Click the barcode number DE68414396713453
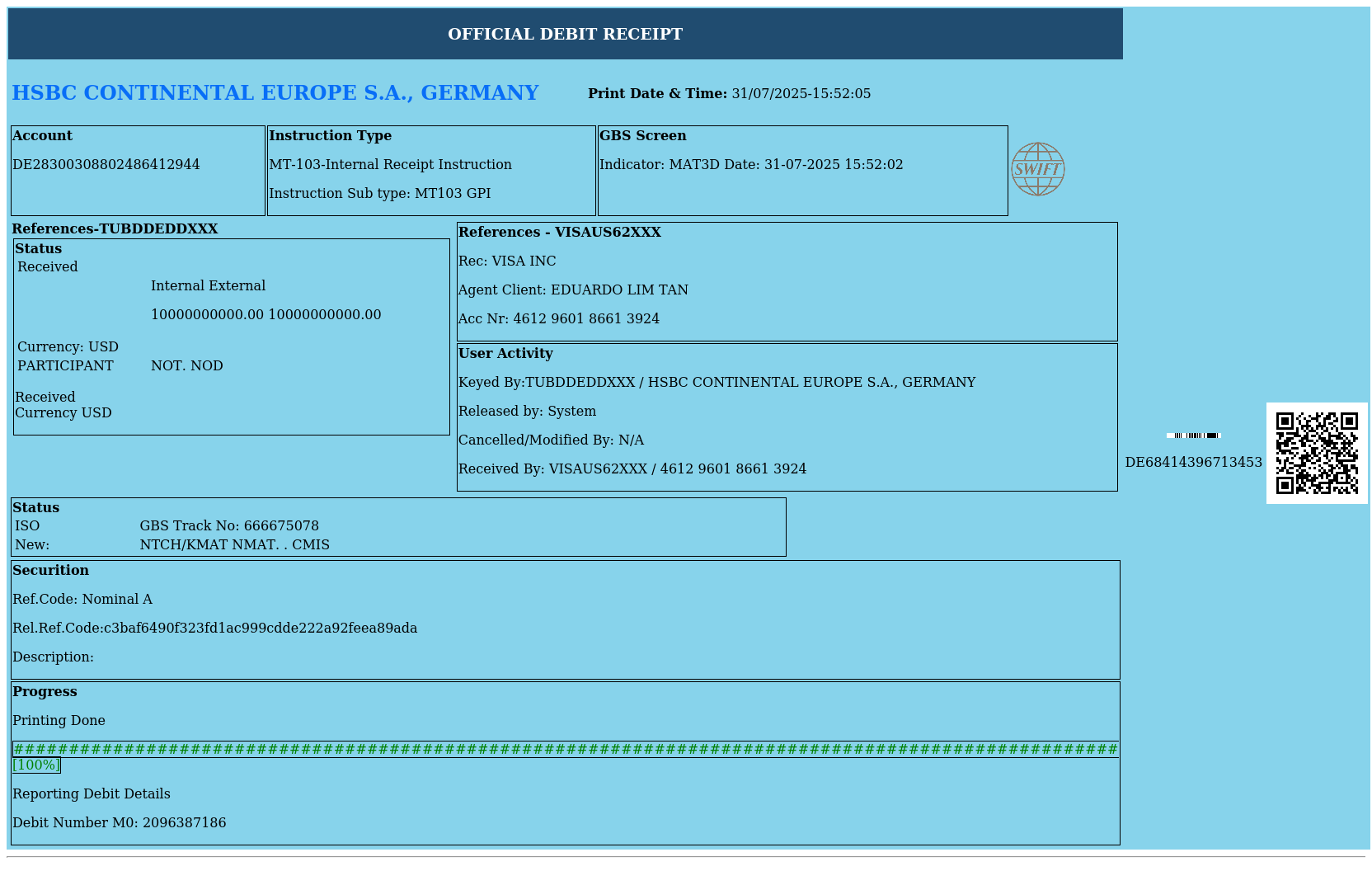This screenshot has height=871, width=1372. pyautogui.click(x=1193, y=463)
